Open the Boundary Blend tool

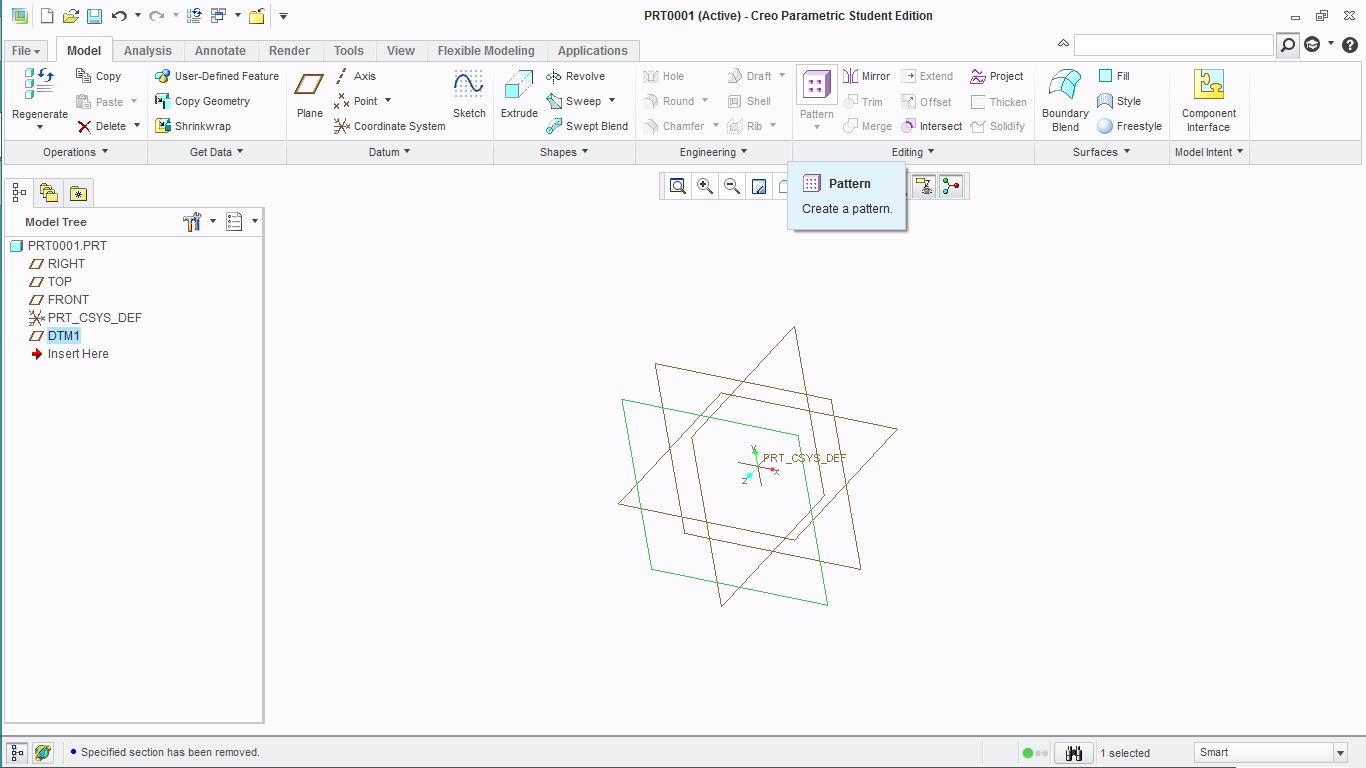(1065, 99)
